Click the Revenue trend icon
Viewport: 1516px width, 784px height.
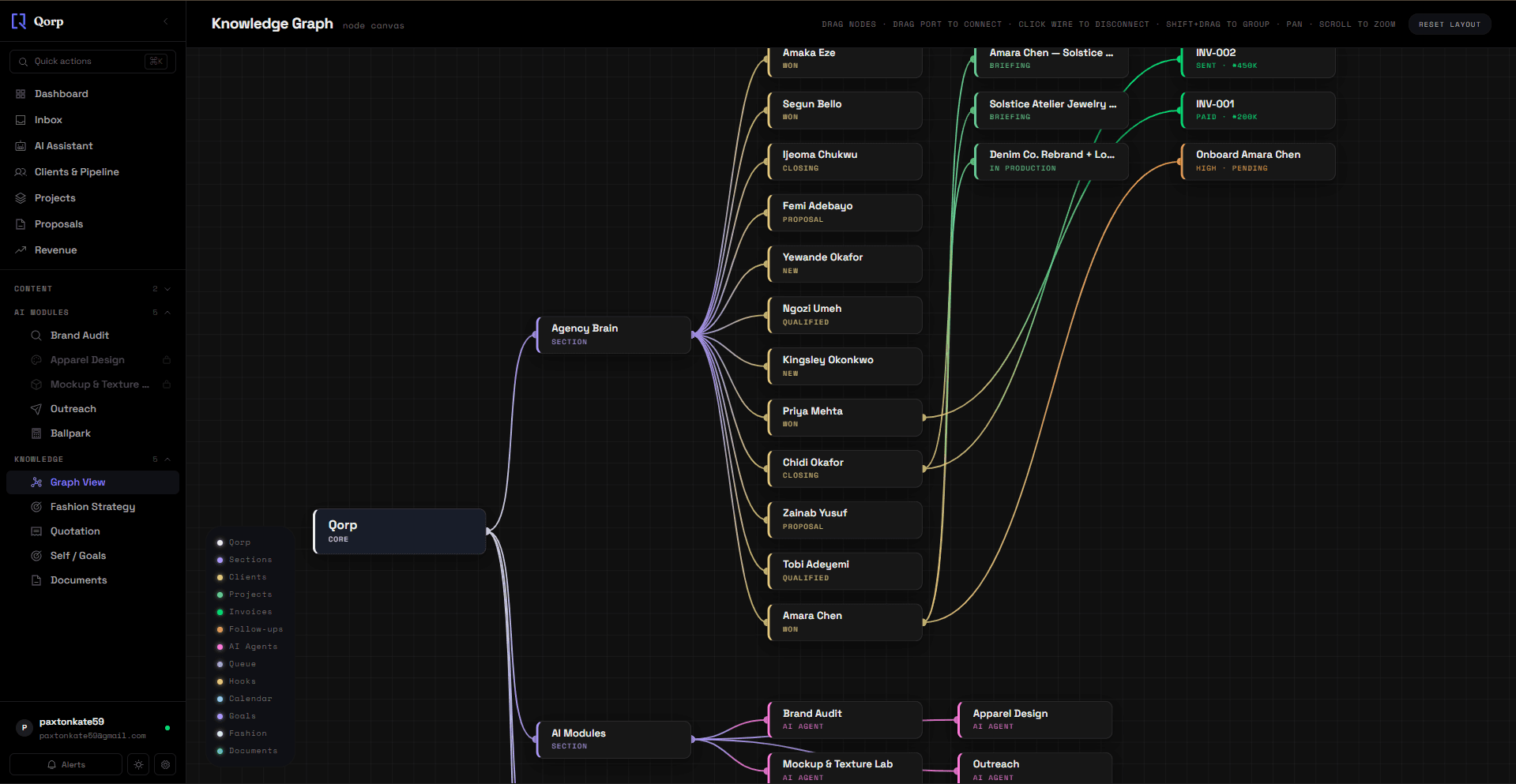(x=21, y=250)
